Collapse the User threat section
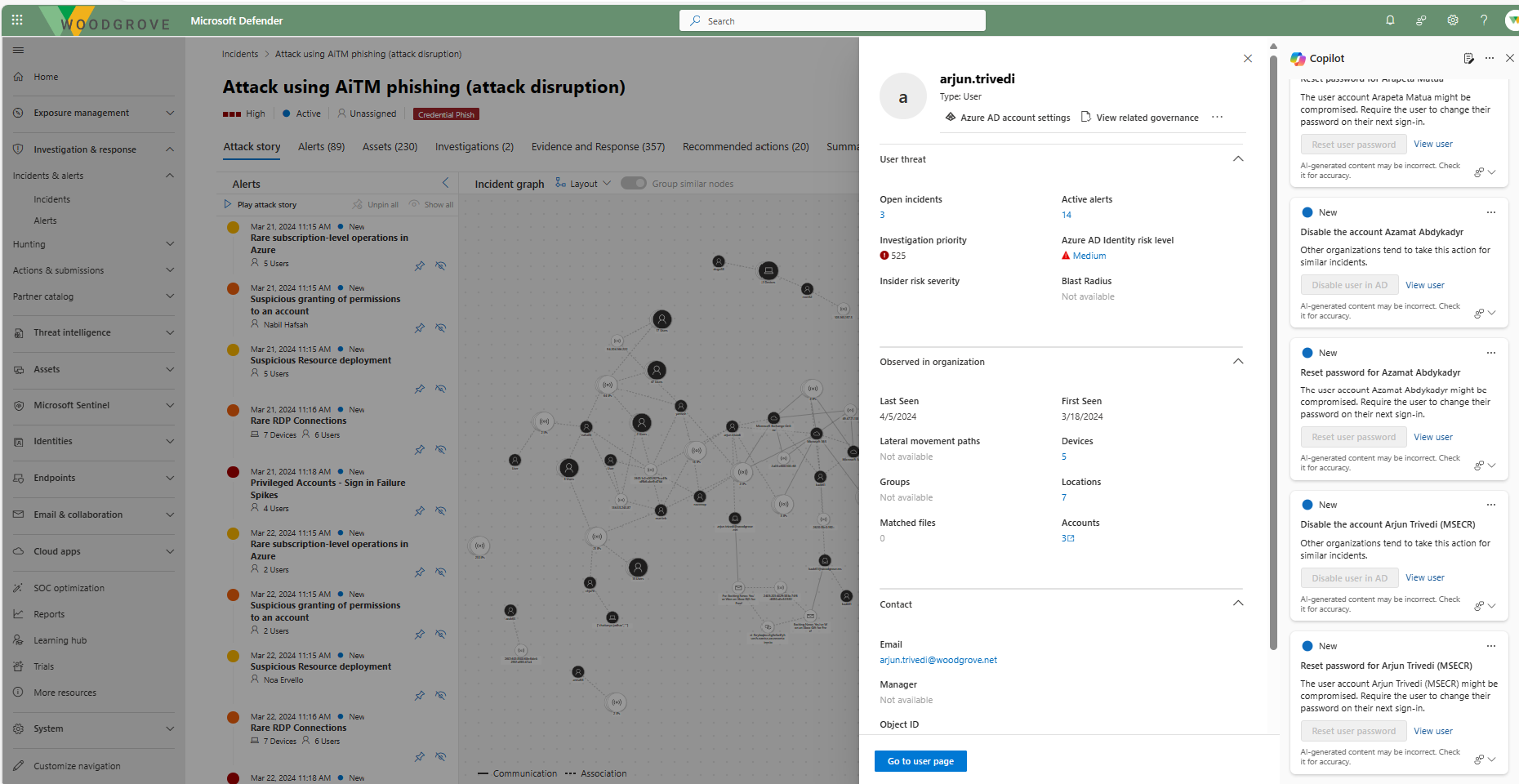The width and height of the screenshot is (1519, 784). pyautogui.click(x=1237, y=159)
